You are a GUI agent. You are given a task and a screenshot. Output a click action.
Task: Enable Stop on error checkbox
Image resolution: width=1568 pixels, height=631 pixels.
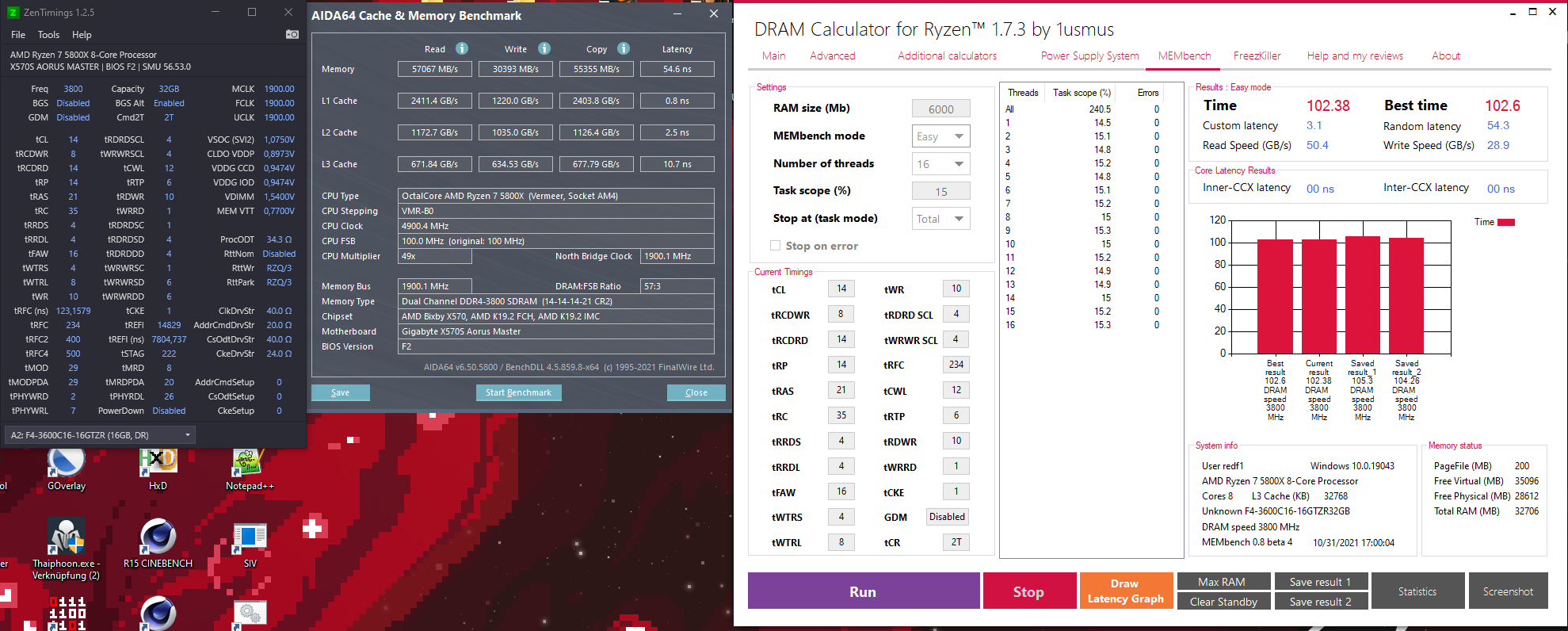[776, 246]
